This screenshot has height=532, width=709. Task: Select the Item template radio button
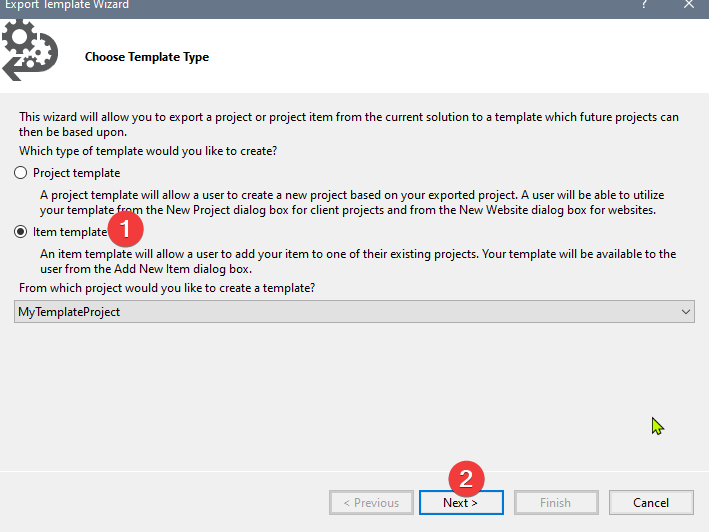20,232
